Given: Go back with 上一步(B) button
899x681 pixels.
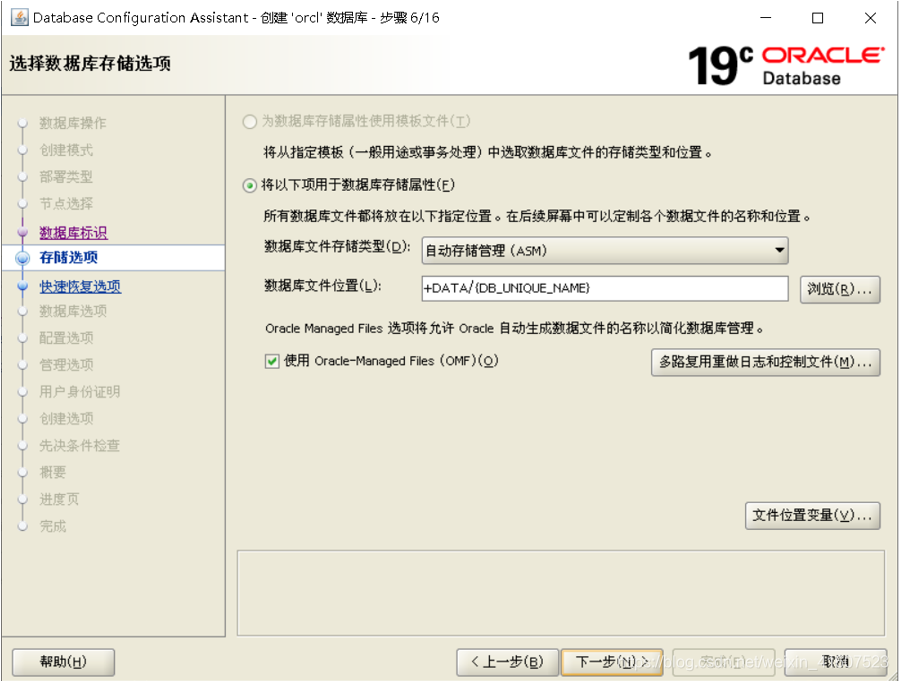Looking at the screenshot, I should [507, 662].
